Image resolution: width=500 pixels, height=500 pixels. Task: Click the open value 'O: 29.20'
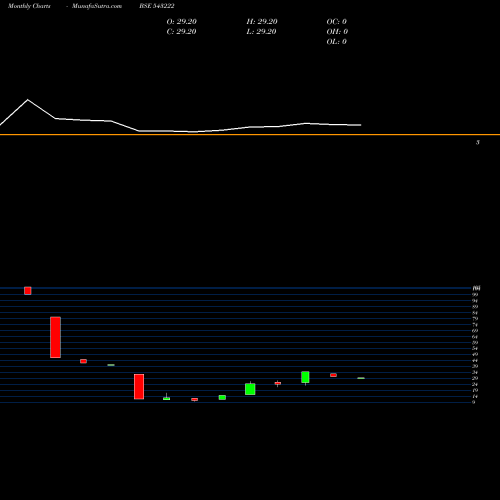pyautogui.click(x=182, y=22)
